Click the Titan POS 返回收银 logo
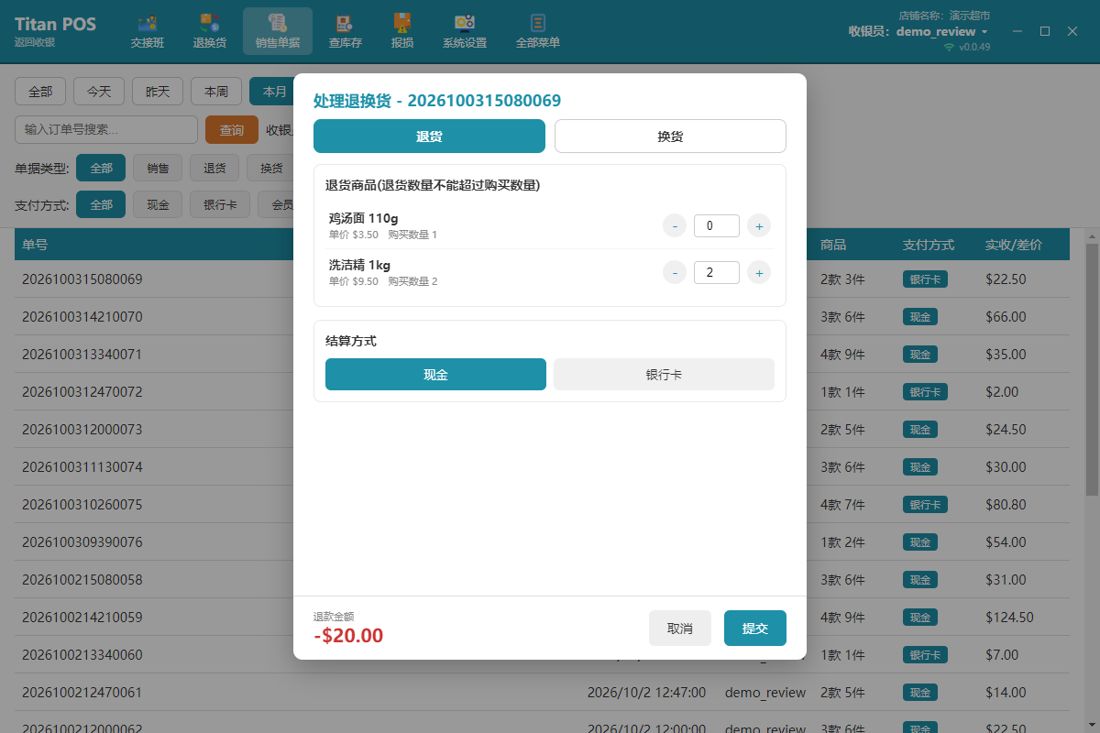The width and height of the screenshot is (1100, 733). point(55,31)
